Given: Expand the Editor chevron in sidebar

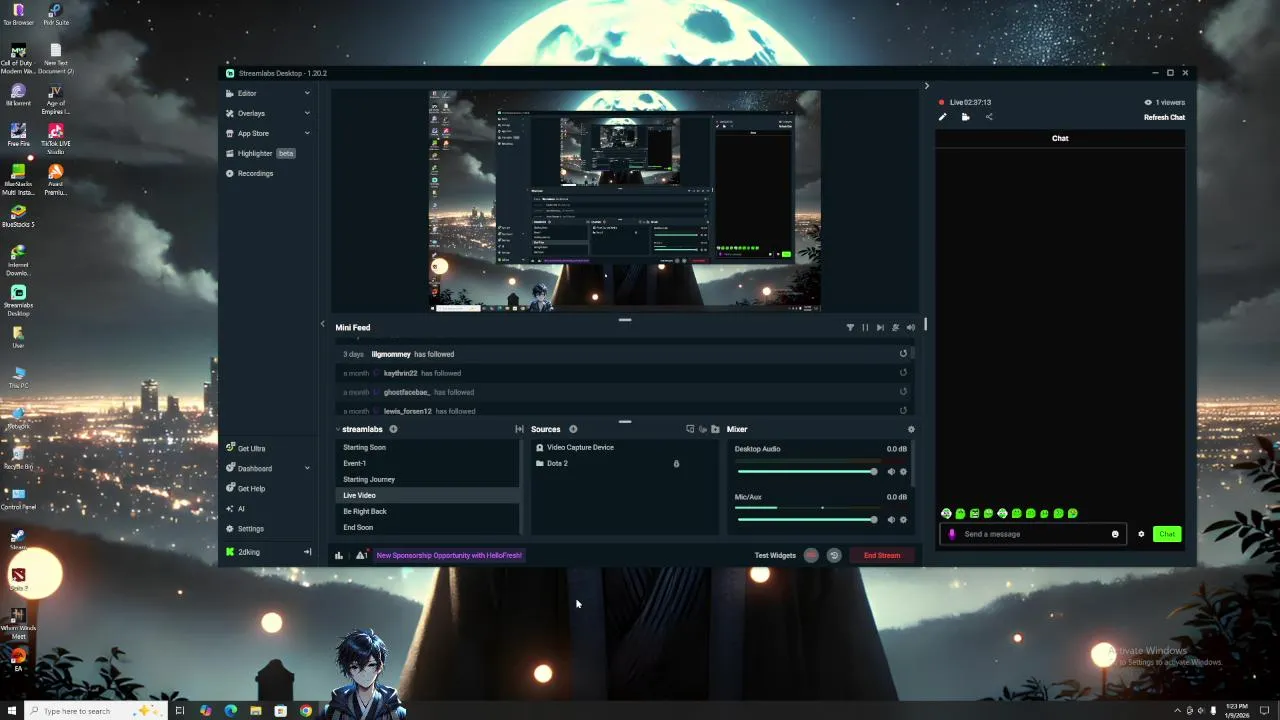Looking at the screenshot, I should [307, 93].
